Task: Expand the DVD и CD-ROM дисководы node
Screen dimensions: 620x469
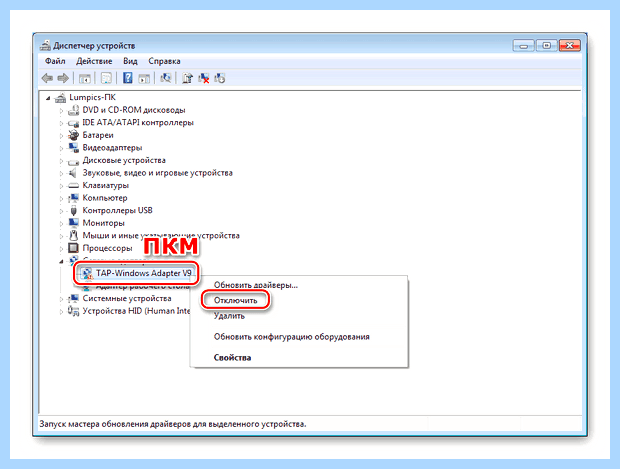Action: [x=61, y=111]
